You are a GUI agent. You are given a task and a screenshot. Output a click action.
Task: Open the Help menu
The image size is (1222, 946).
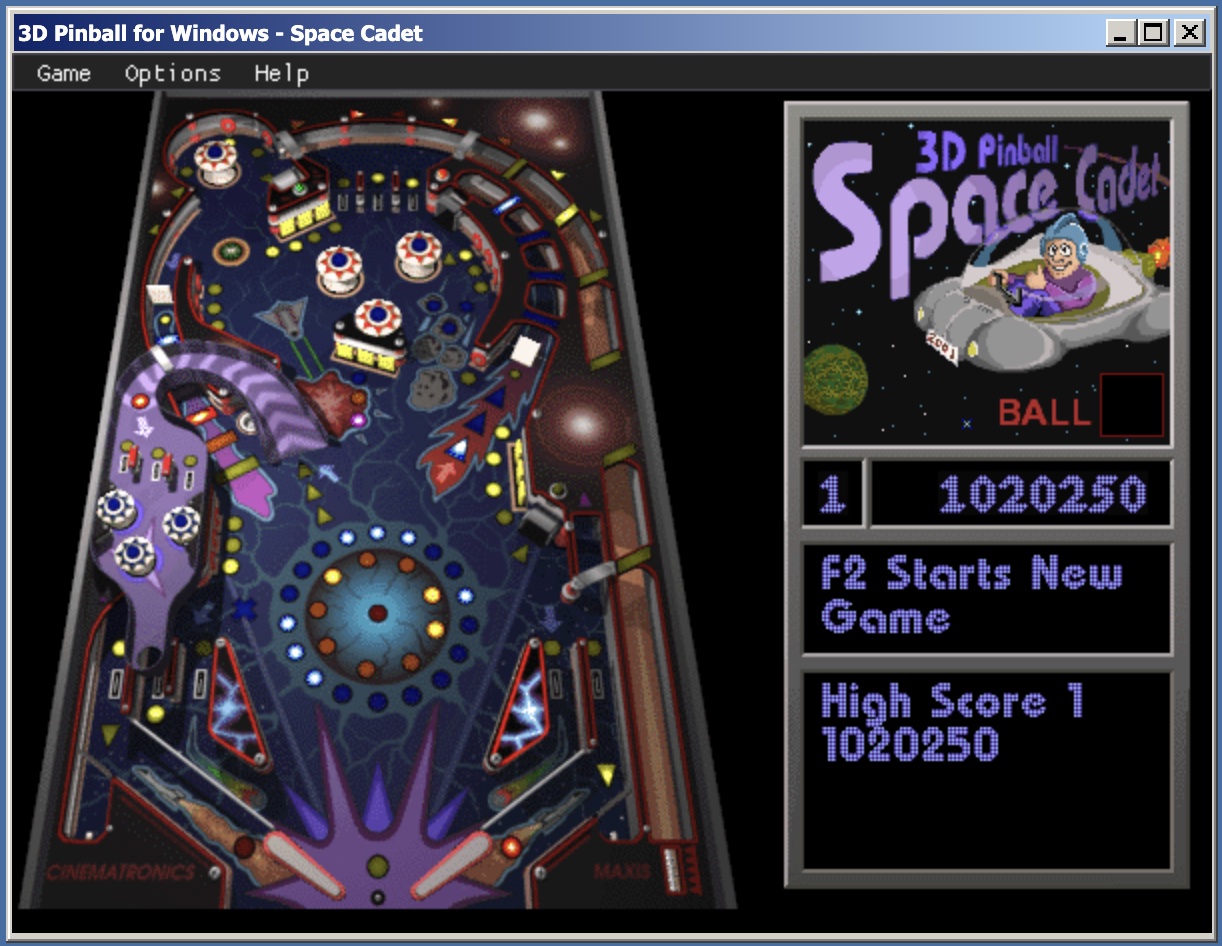pos(281,74)
